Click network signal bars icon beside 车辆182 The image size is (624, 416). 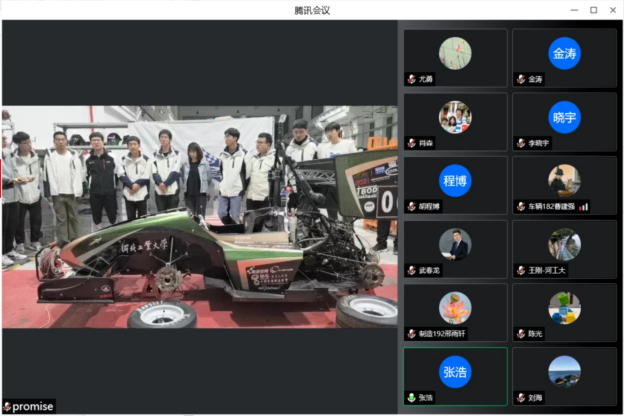click(583, 207)
